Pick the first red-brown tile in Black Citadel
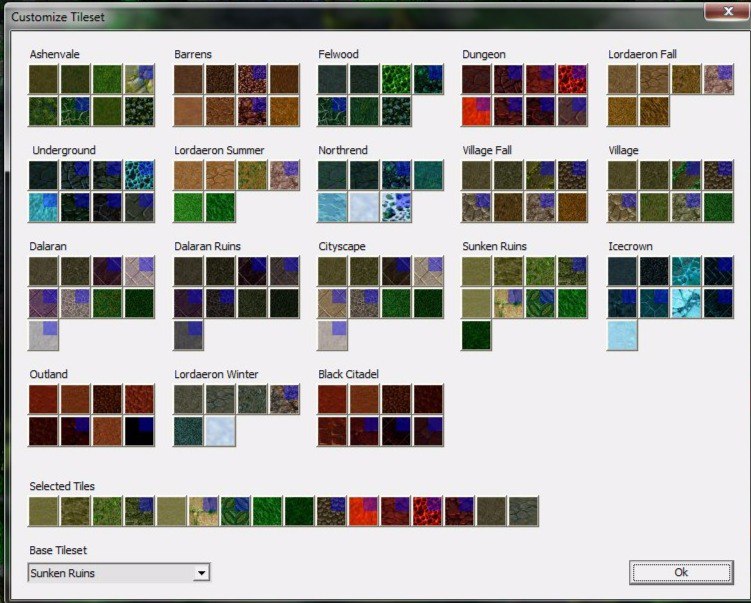751x603 pixels. (332, 399)
